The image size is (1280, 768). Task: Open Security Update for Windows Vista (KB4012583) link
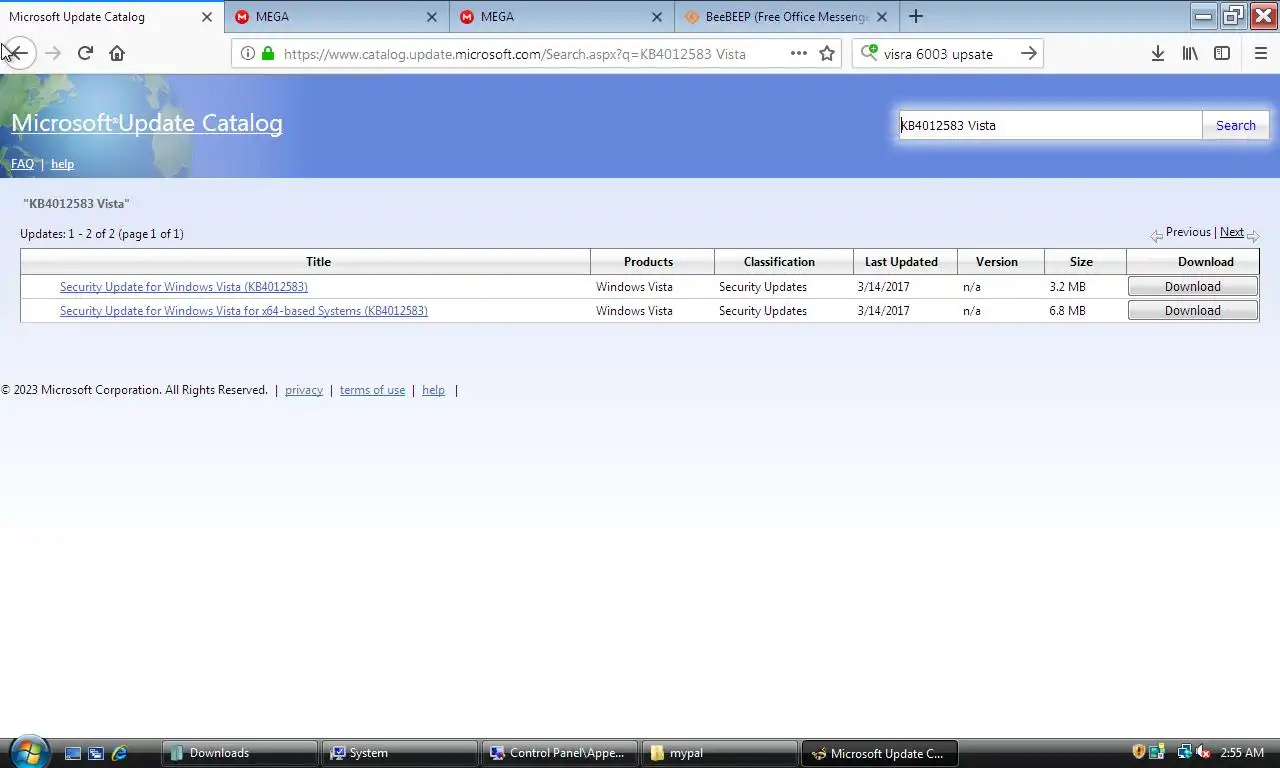point(184,287)
